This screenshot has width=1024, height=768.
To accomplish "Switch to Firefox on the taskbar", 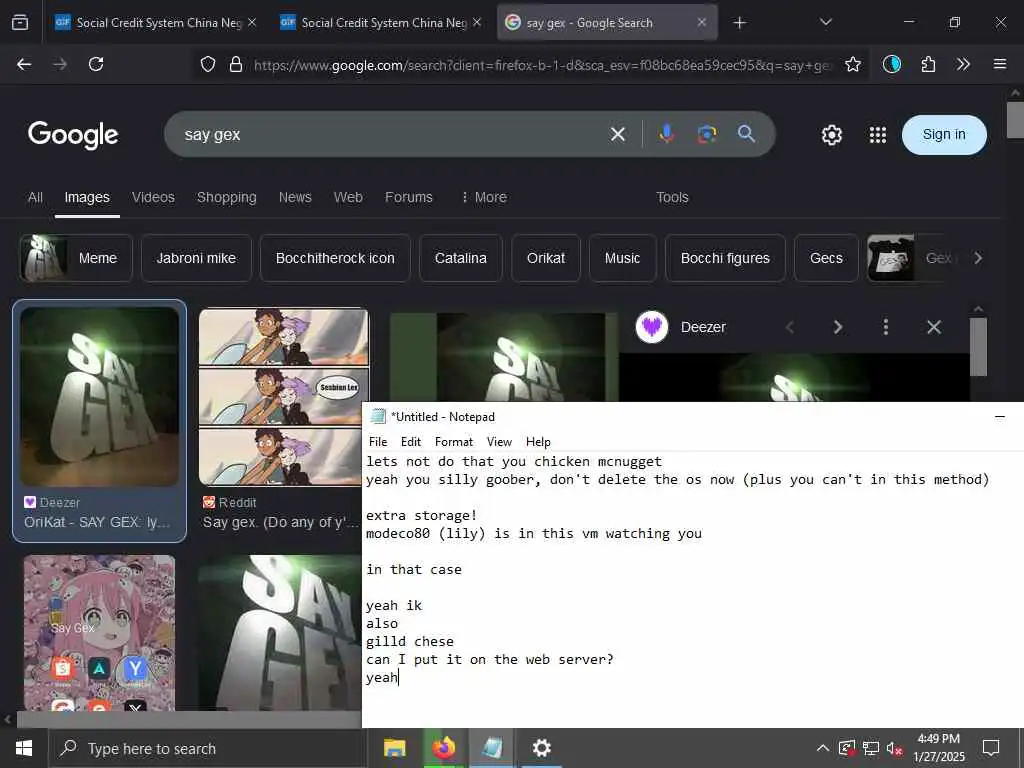I will (x=443, y=748).
